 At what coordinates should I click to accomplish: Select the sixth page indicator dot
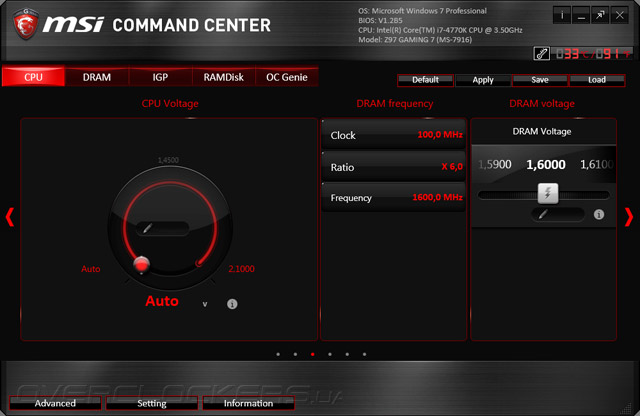coord(364,354)
